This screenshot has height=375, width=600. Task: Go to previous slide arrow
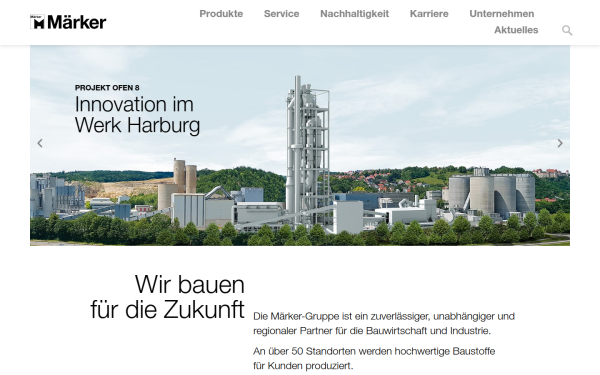click(x=40, y=143)
